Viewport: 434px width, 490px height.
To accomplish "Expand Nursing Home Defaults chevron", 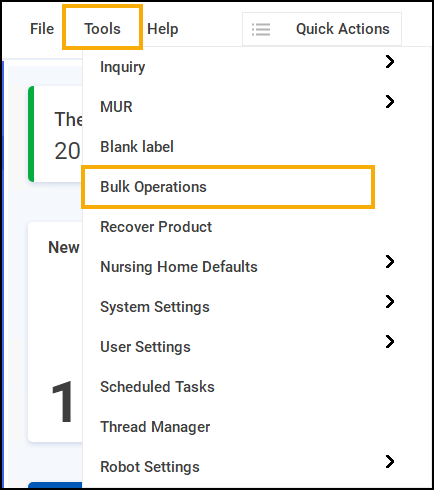I will pyautogui.click(x=390, y=262).
